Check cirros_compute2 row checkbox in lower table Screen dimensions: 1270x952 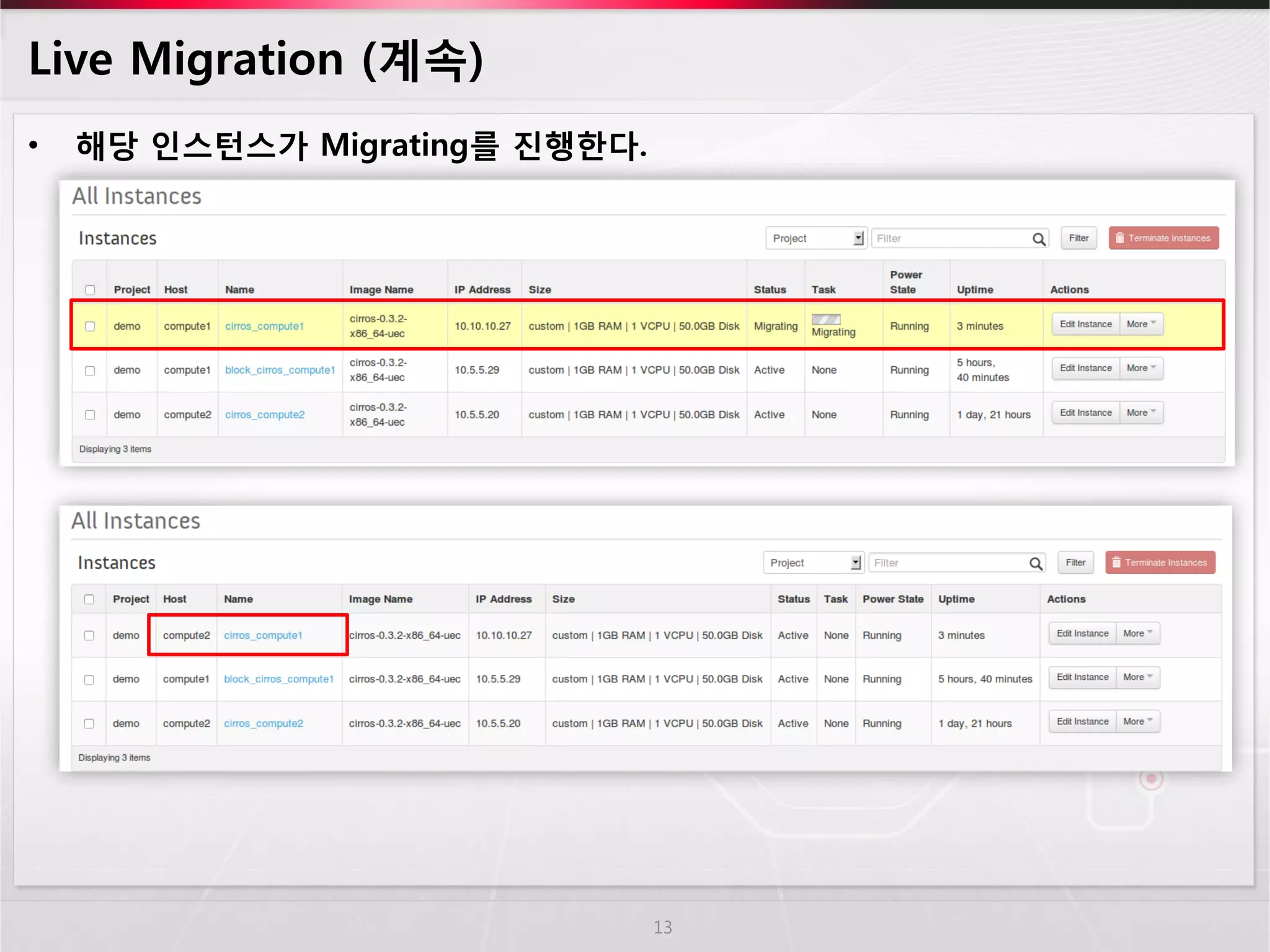coord(89,723)
